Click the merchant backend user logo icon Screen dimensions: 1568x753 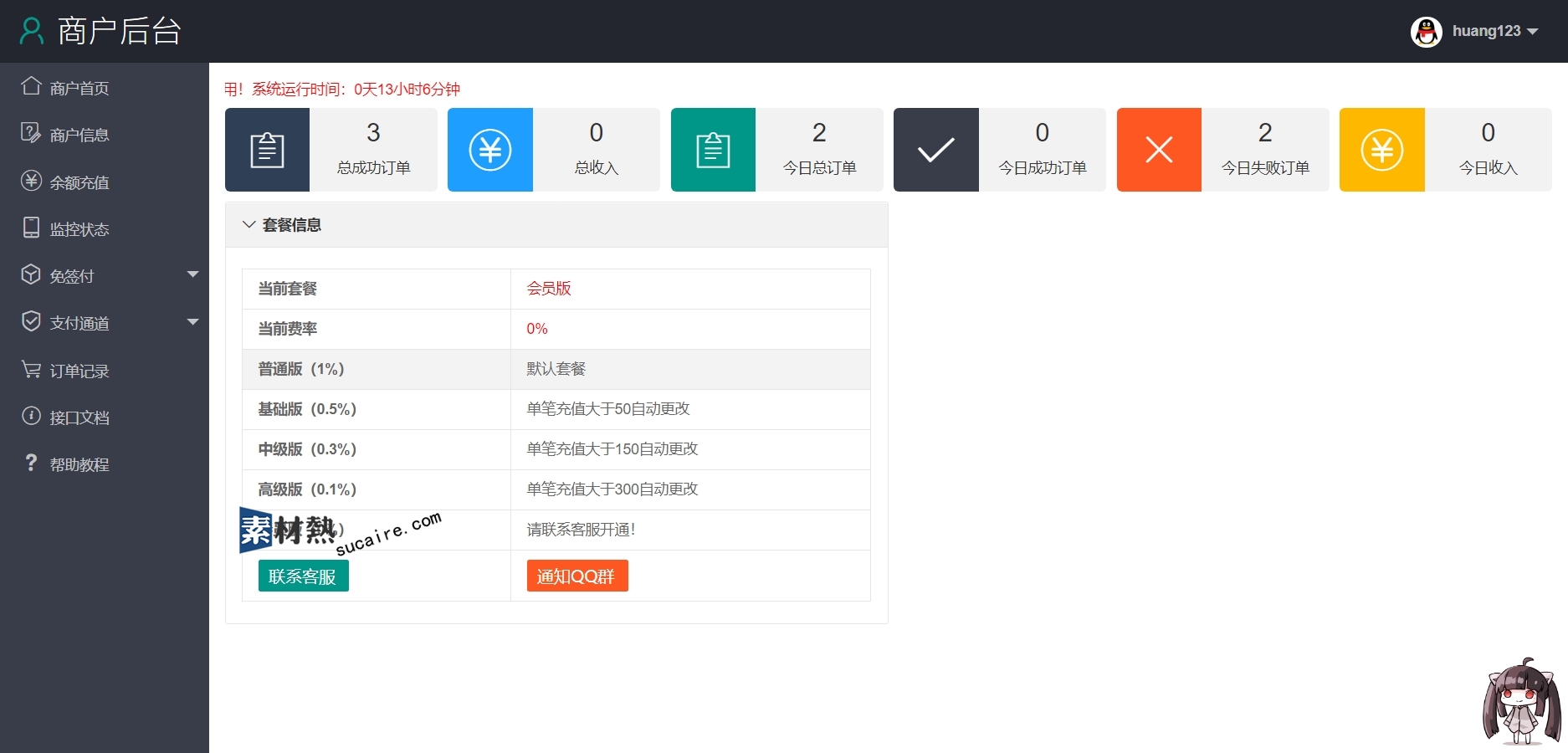tap(32, 31)
